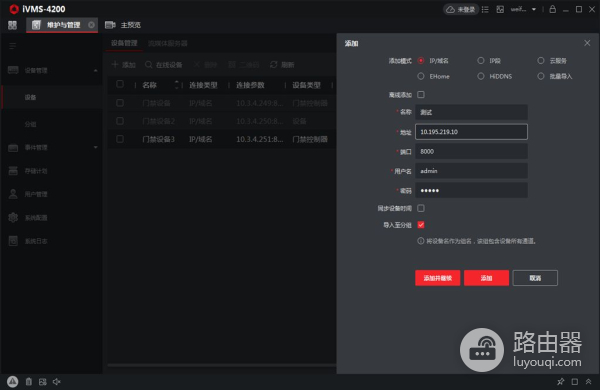The width and height of the screenshot is (600, 390).
Task: Click the 用户名 field showing admin
Action: [471, 171]
